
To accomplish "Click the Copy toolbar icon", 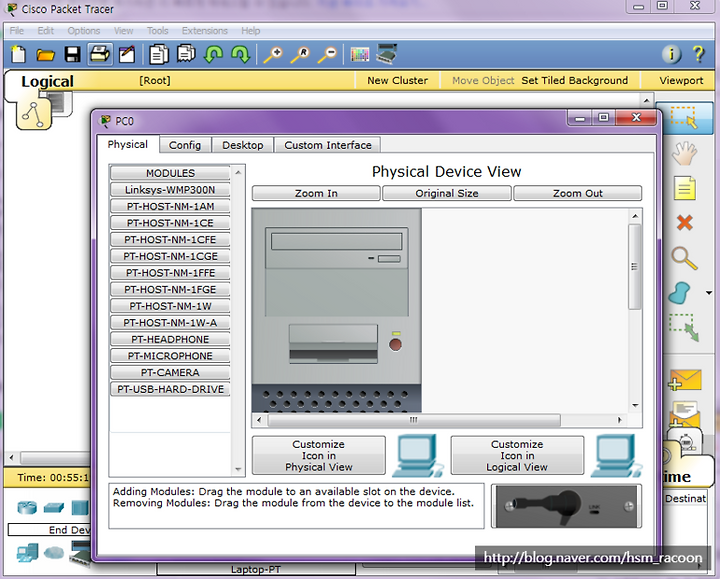I will coord(159,54).
